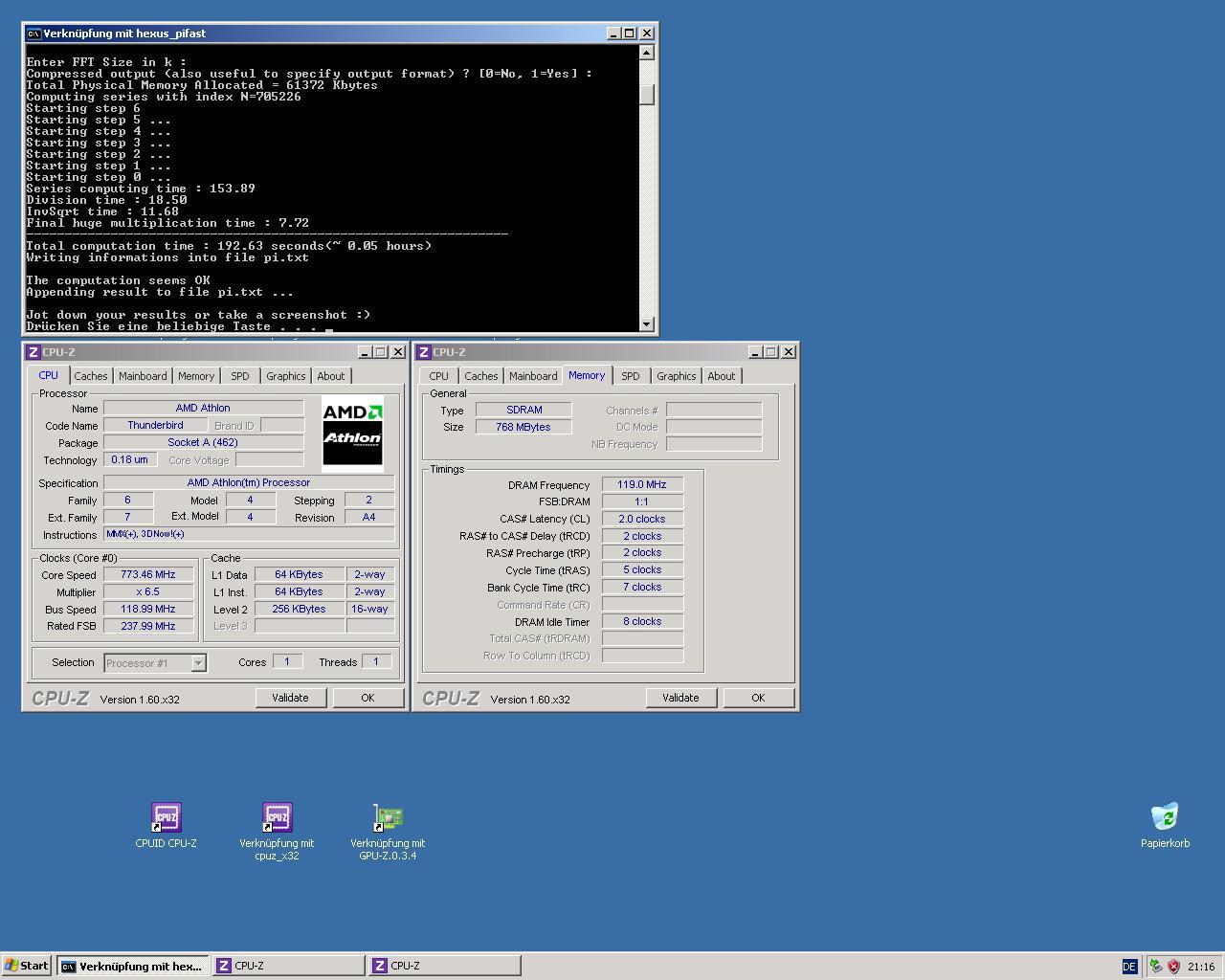Click the Instructions field MMX(+), 3DNow!(+)
This screenshot has height=980, width=1225.
coord(249,534)
